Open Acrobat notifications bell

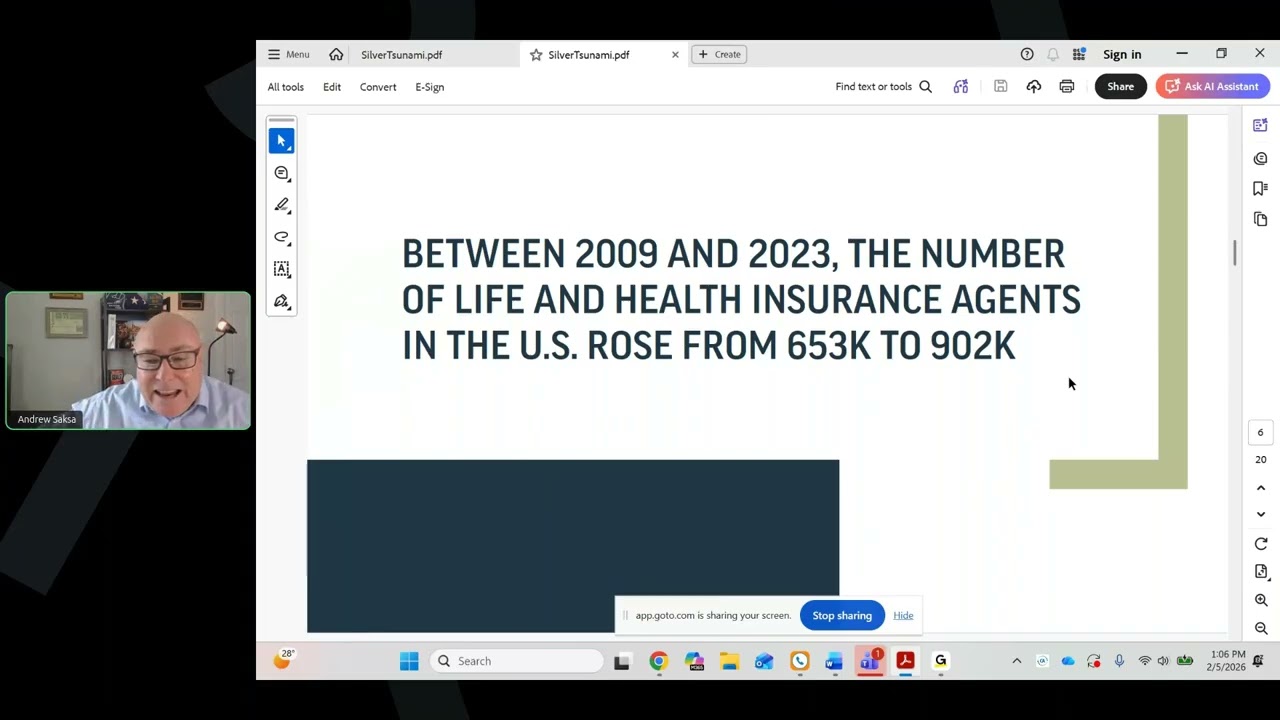point(1053,55)
